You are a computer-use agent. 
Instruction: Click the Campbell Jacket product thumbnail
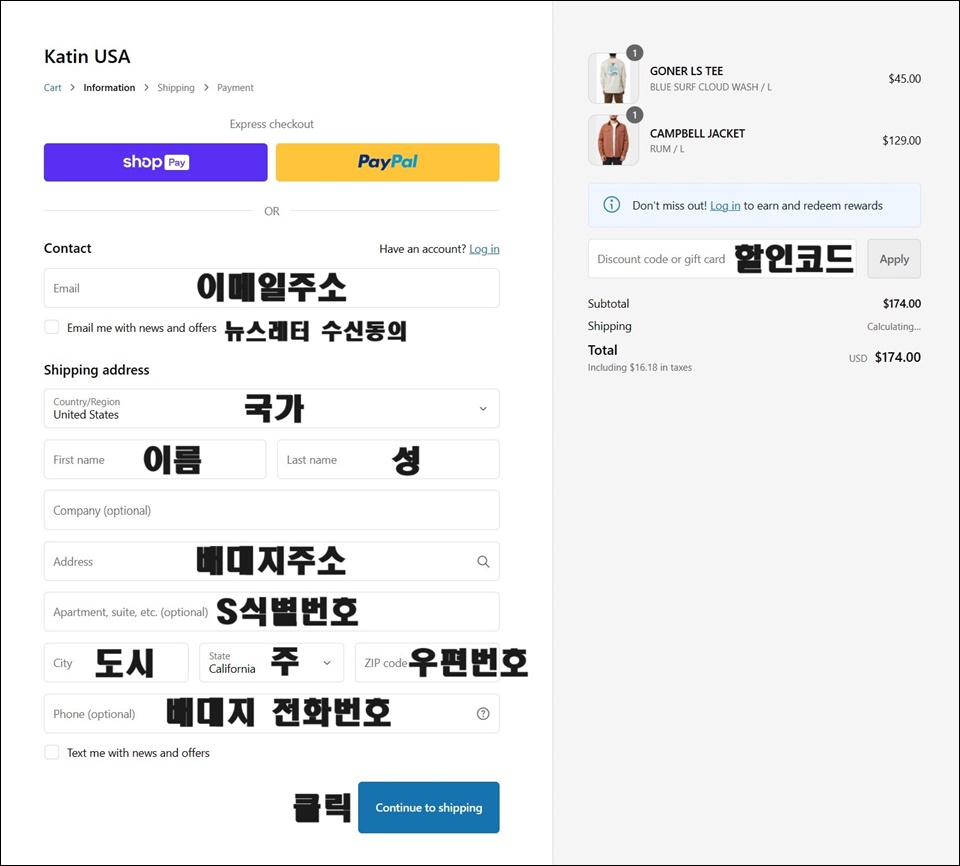613,140
